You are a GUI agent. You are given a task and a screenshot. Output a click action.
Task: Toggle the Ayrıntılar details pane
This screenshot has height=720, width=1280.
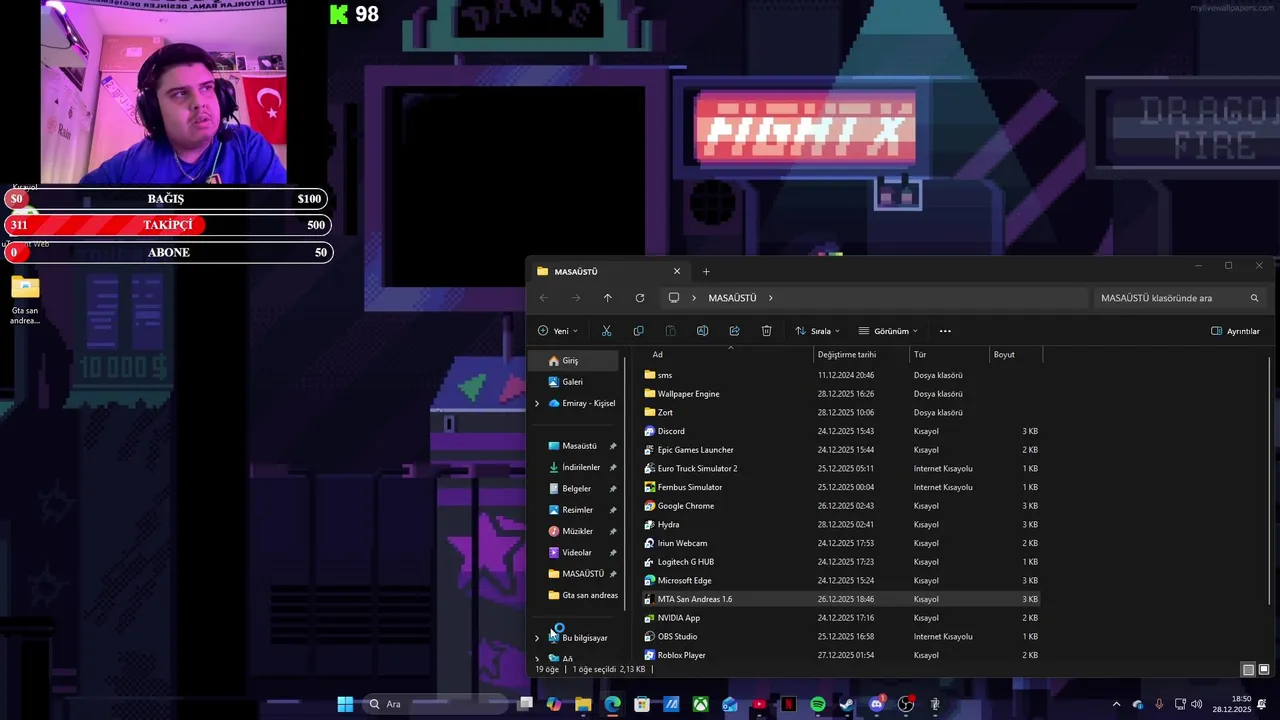(1235, 331)
